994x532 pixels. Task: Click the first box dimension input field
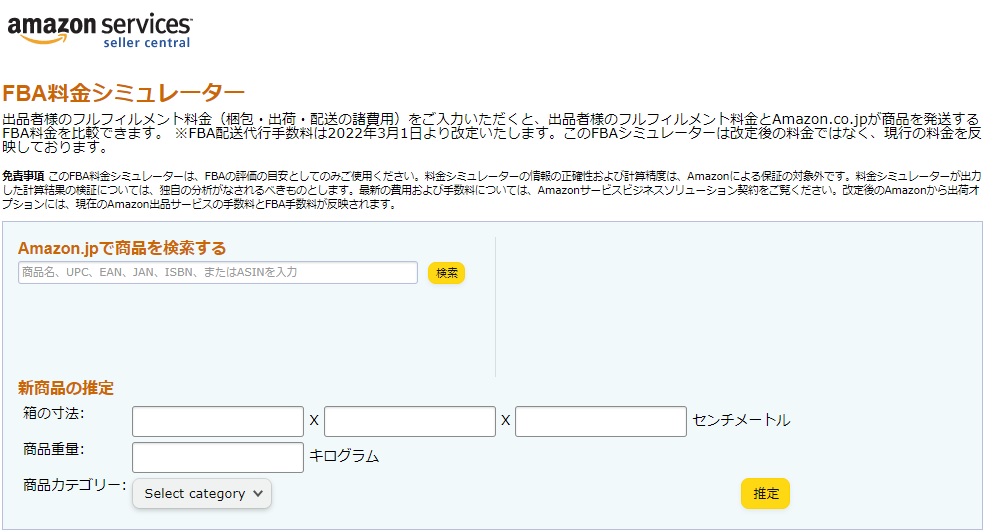(x=217, y=421)
